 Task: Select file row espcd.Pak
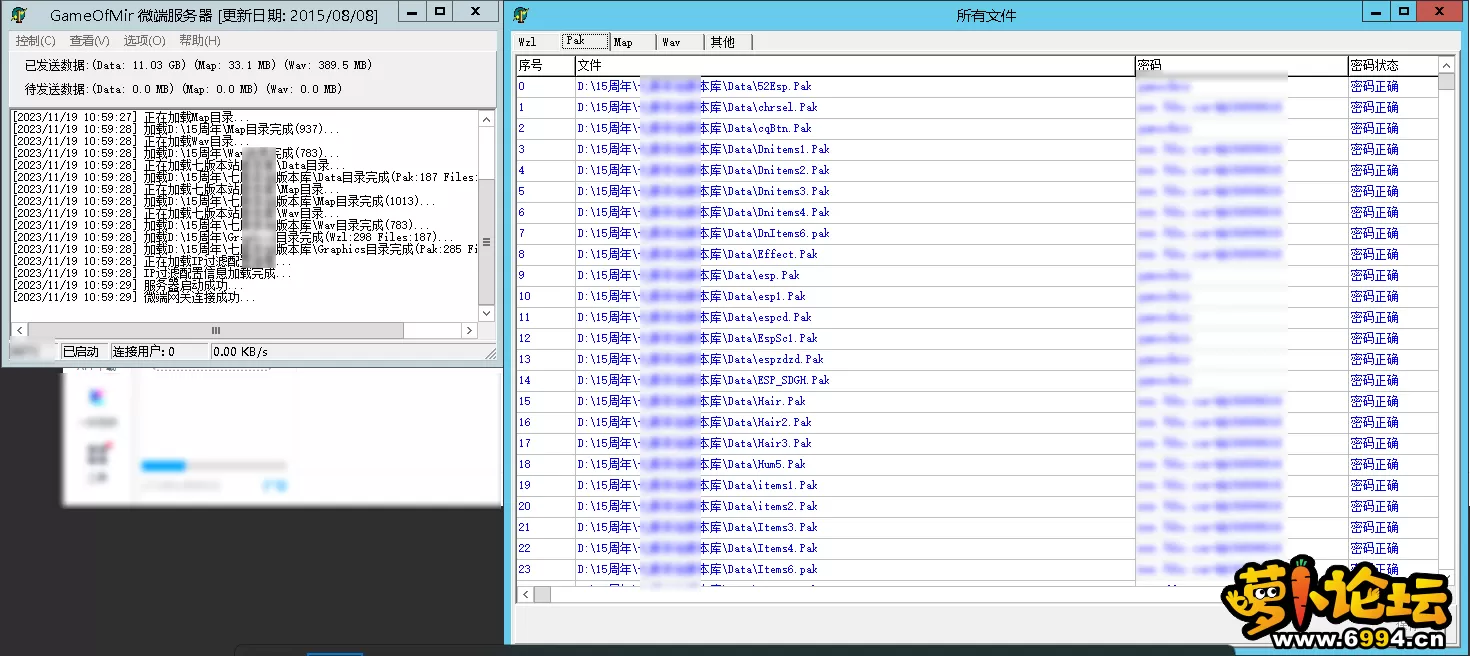click(977, 317)
